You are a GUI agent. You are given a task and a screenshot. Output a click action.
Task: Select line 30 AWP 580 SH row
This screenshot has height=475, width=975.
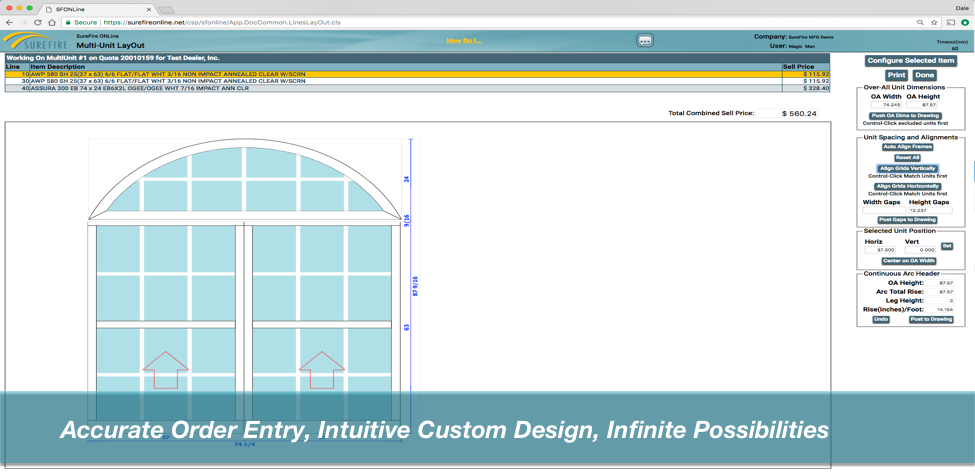click(417, 81)
